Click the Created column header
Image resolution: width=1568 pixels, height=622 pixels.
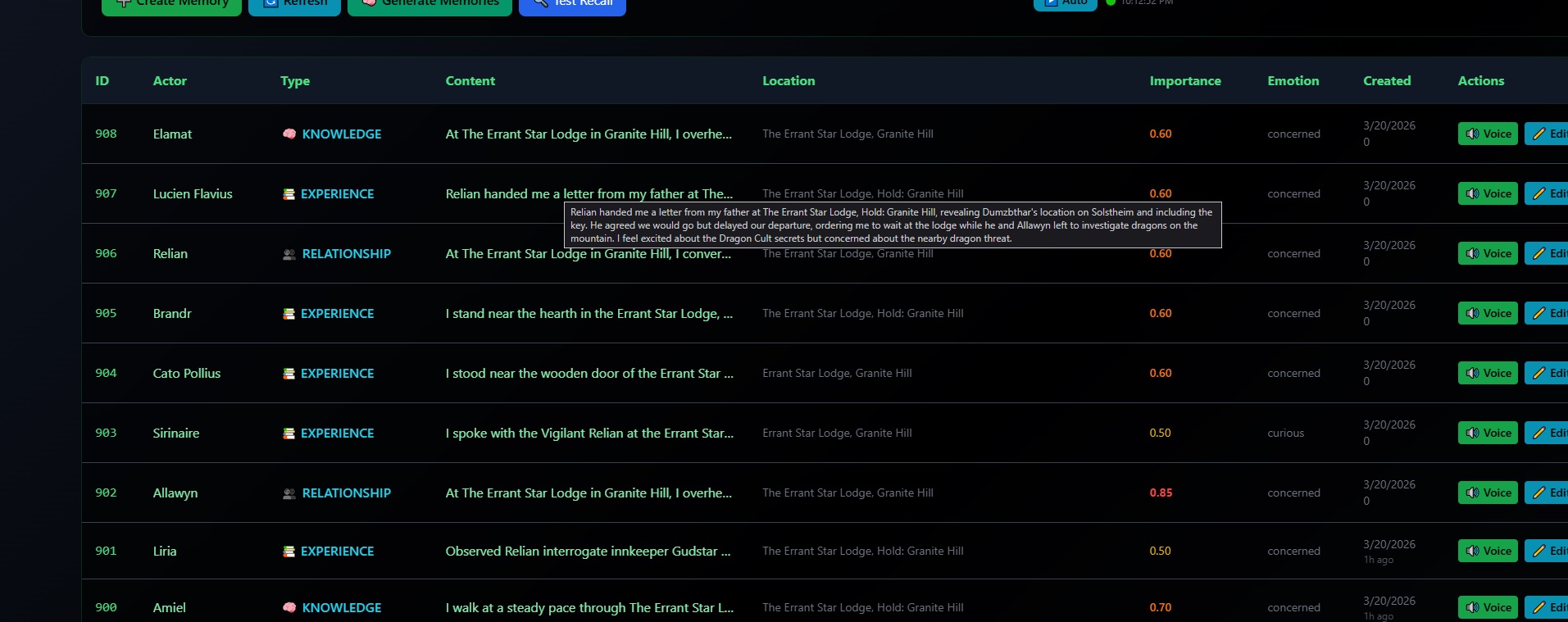(x=1387, y=81)
